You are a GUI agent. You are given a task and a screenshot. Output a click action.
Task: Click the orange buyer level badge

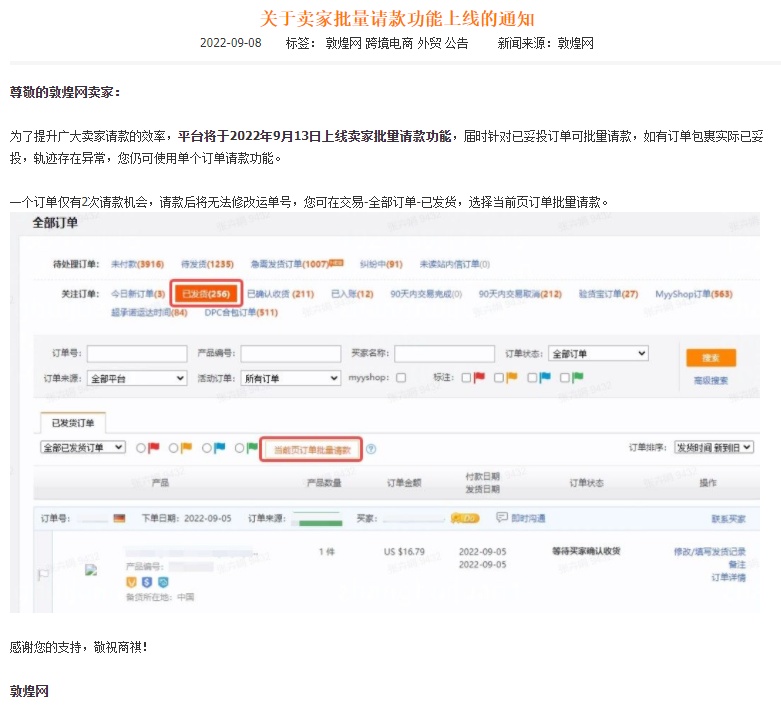pos(465,518)
